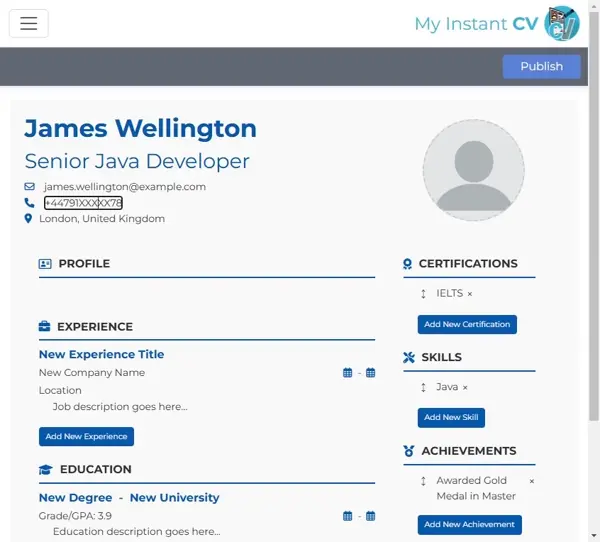Viewport: 600px width, 542px height.
Task: Click the reorder handle beside Java
Action: tap(423, 387)
